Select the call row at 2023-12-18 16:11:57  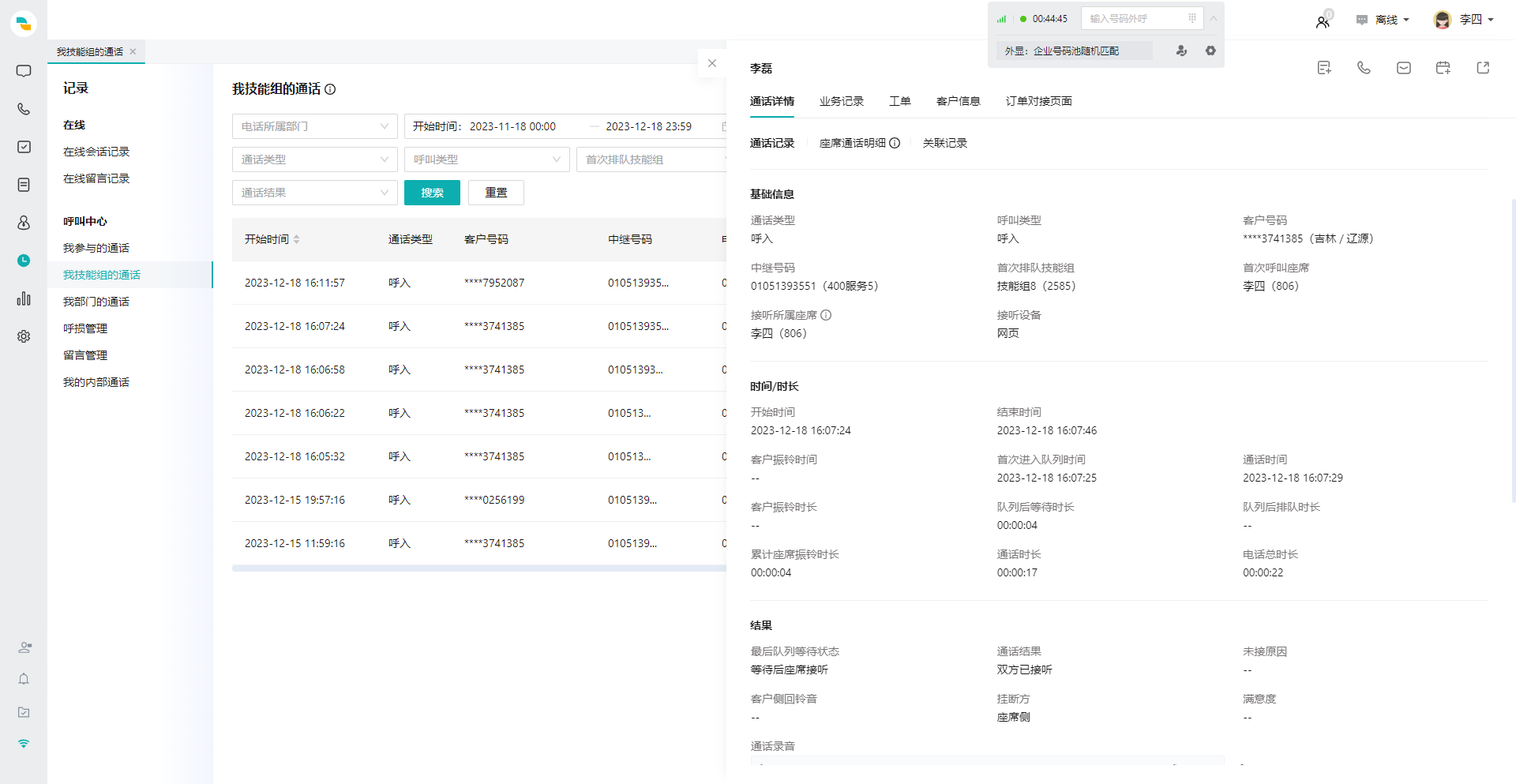pyautogui.click(x=479, y=283)
